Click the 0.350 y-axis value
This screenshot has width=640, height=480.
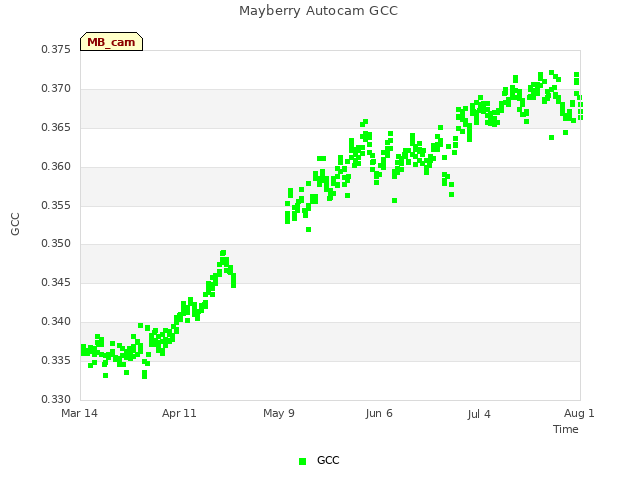pos(56,244)
